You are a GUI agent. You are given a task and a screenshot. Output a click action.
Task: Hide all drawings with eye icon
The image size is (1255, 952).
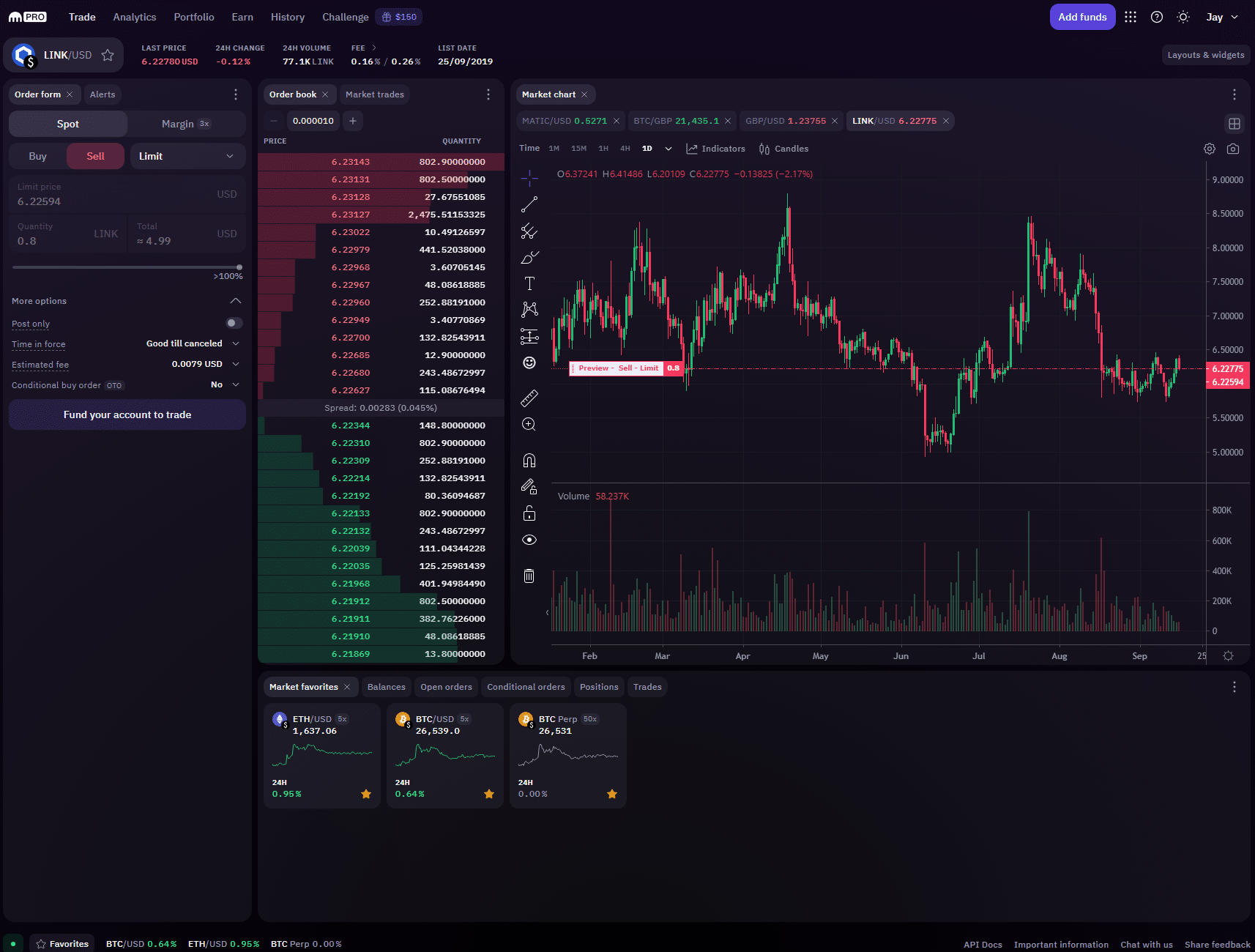point(529,540)
